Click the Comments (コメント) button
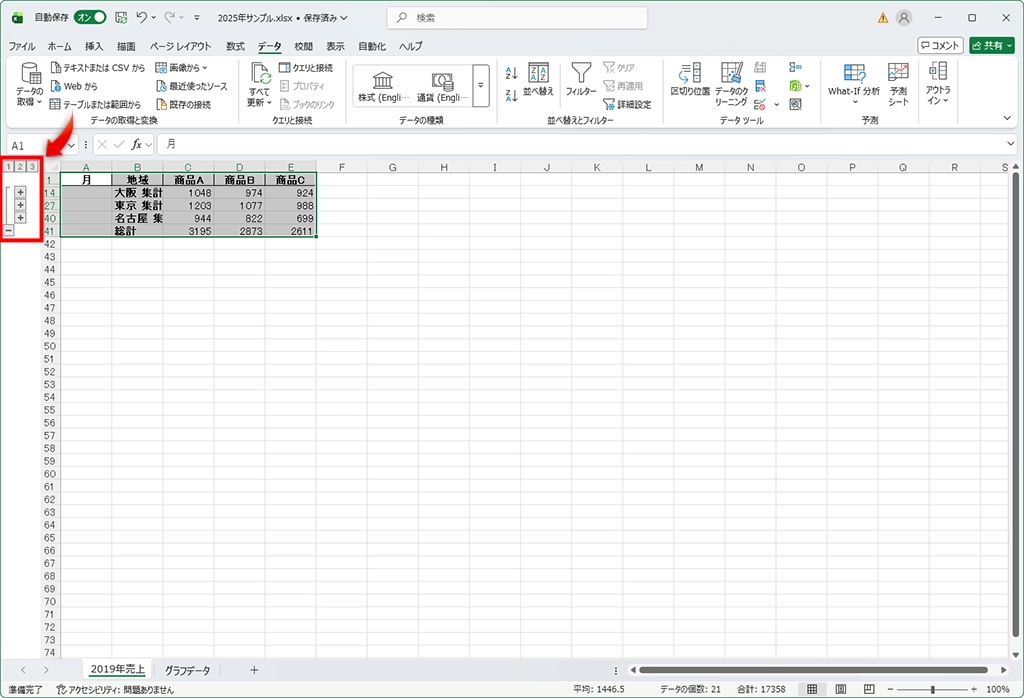Image resolution: width=1024 pixels, height=698 pixels. 940,45
